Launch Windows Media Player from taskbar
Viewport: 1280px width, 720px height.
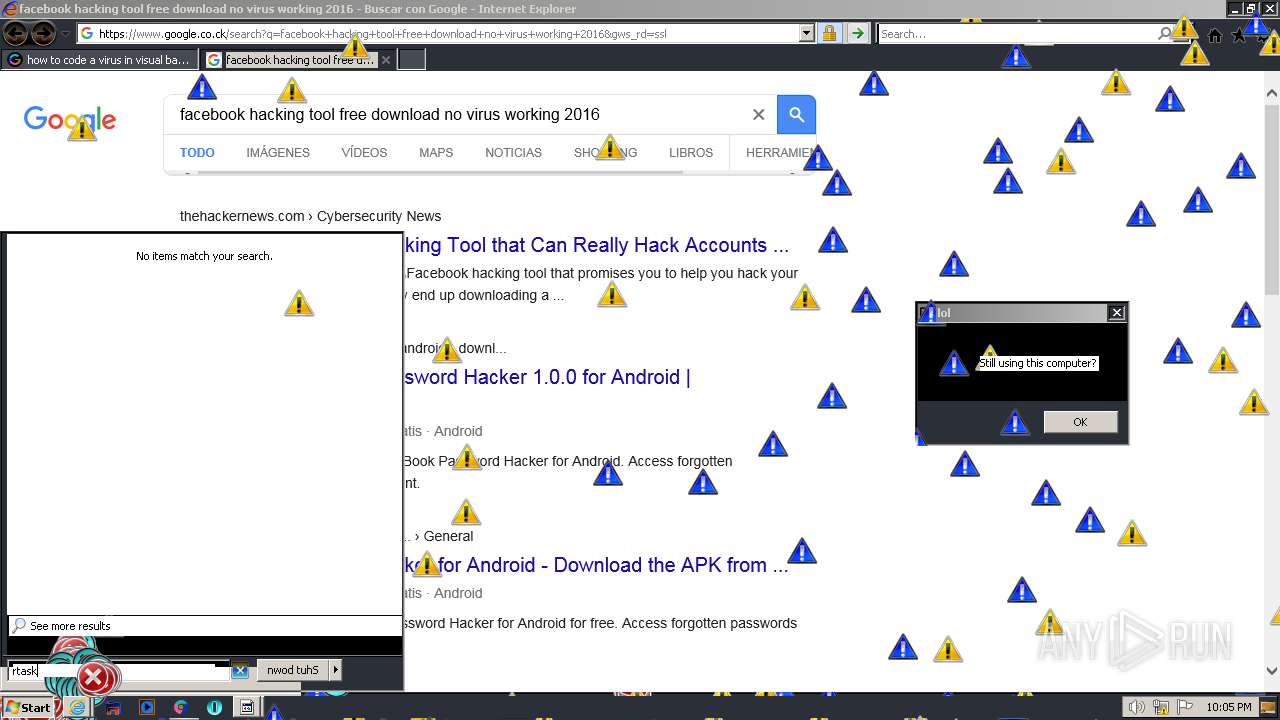147,707
